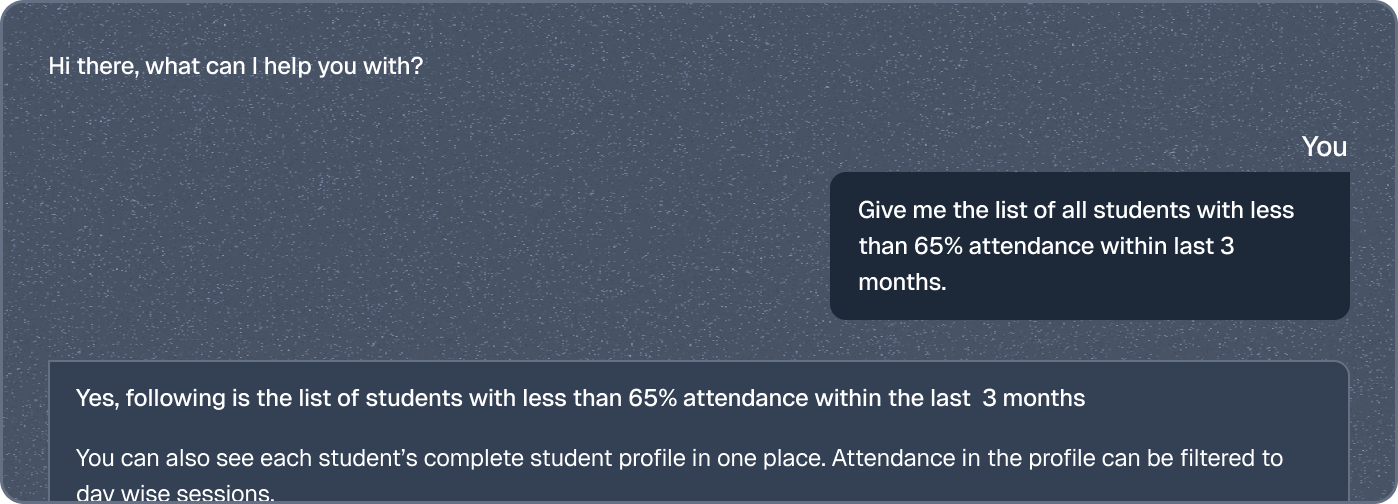The width and height of the screenshot is (1398, 504).
Task: Click the line "than 65% attendance within last 3"
Action: click(x=1046, y=246)
